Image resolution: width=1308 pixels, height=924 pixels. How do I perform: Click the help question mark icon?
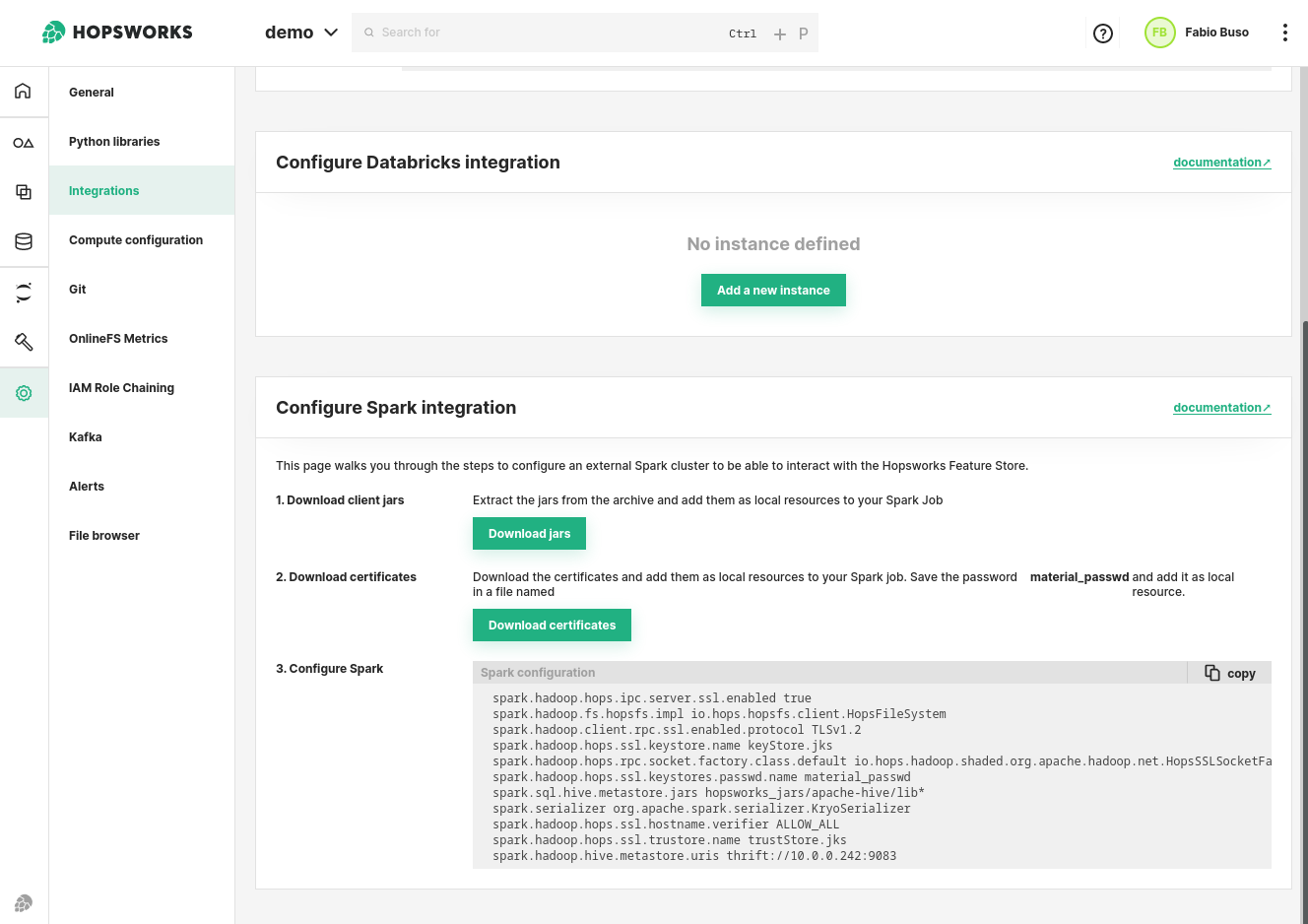pyautogui.click(x=1102, y=33)
